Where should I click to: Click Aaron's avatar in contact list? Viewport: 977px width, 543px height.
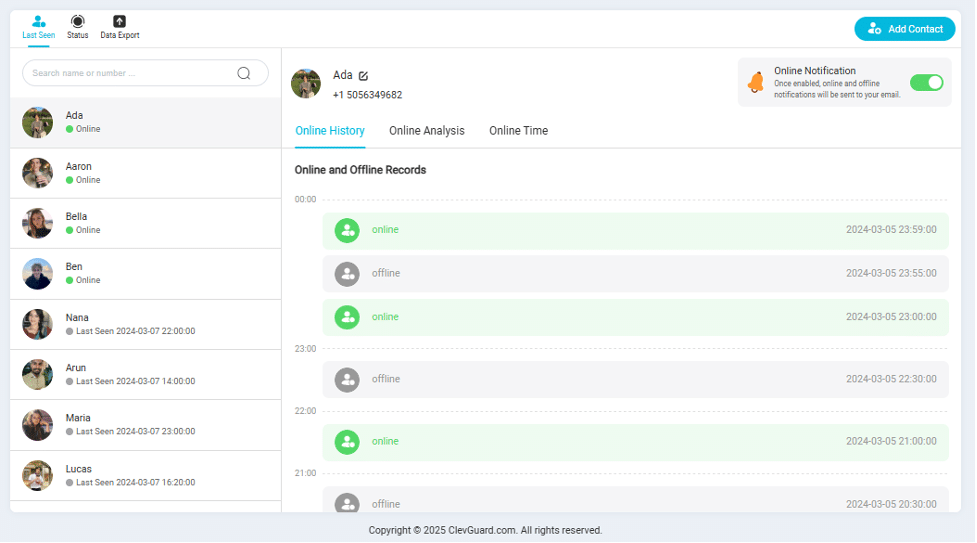coord(37,173)
